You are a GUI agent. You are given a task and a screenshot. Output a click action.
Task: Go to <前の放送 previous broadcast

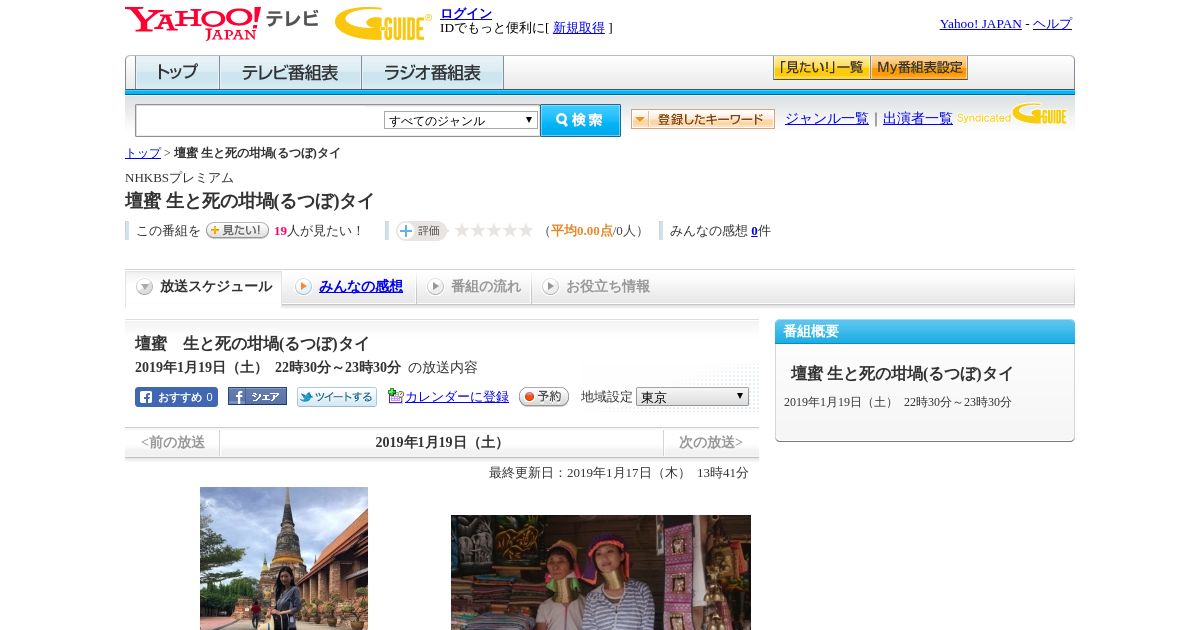coord(173,442)
